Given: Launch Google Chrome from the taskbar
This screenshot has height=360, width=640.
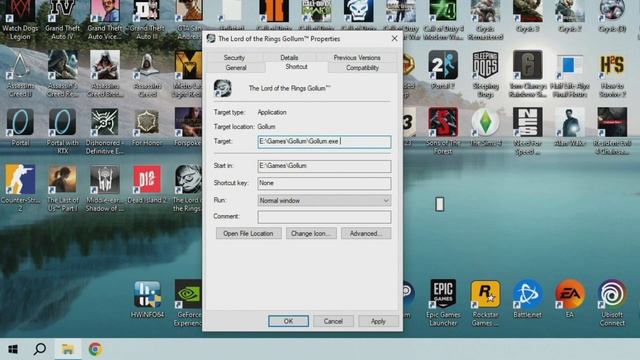Looking at the screenshot, I should 95,349.
